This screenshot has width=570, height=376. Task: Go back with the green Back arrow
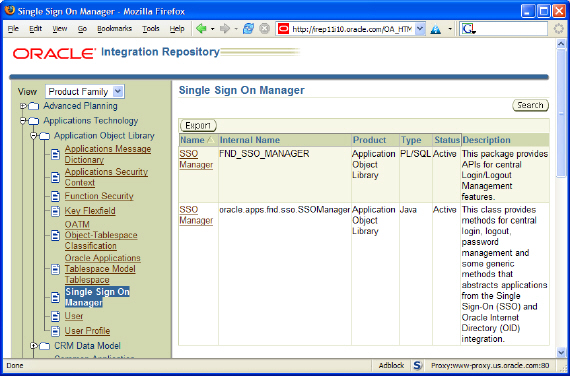[x=201, y=28]
